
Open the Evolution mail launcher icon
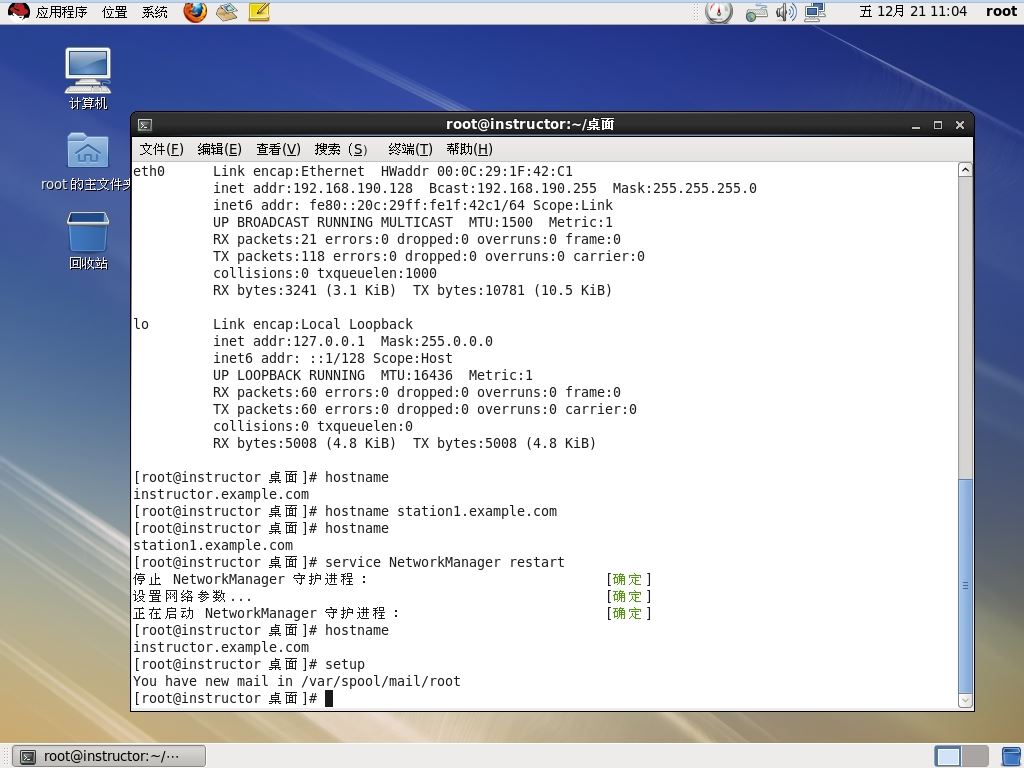(227, 12)
